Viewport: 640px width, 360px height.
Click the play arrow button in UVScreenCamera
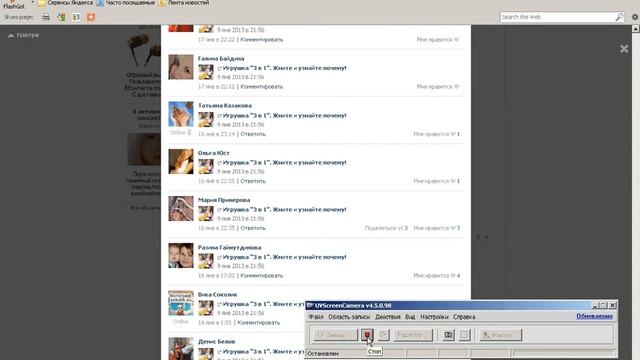click(x=383, y=335)
